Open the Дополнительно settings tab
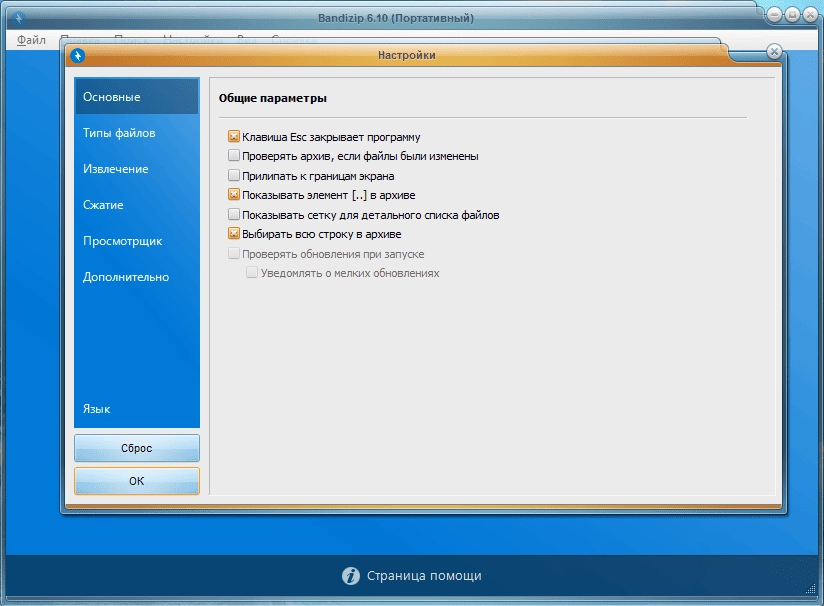This screenshot has width=824, height=606. click(137, 277)
